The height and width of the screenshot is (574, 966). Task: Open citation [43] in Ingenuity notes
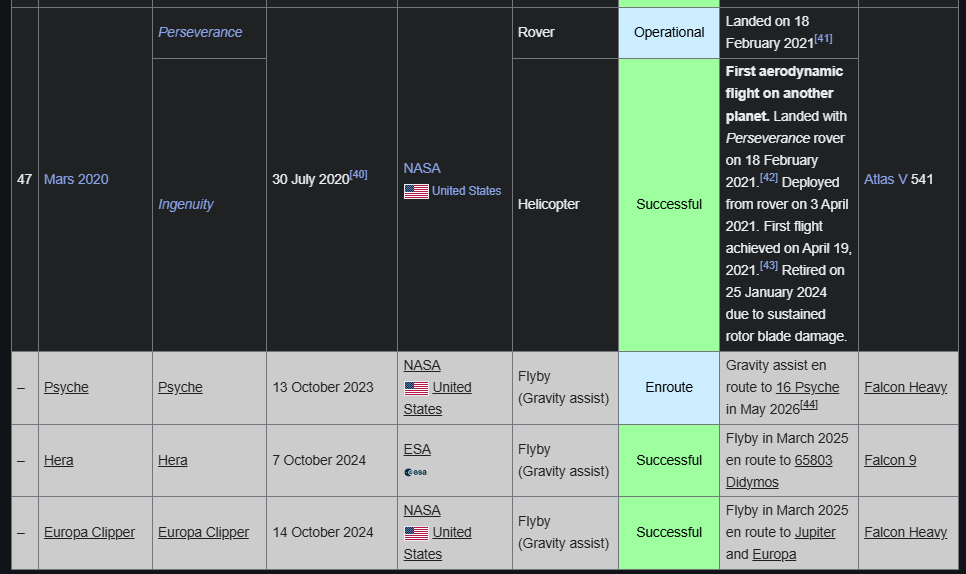769,265
